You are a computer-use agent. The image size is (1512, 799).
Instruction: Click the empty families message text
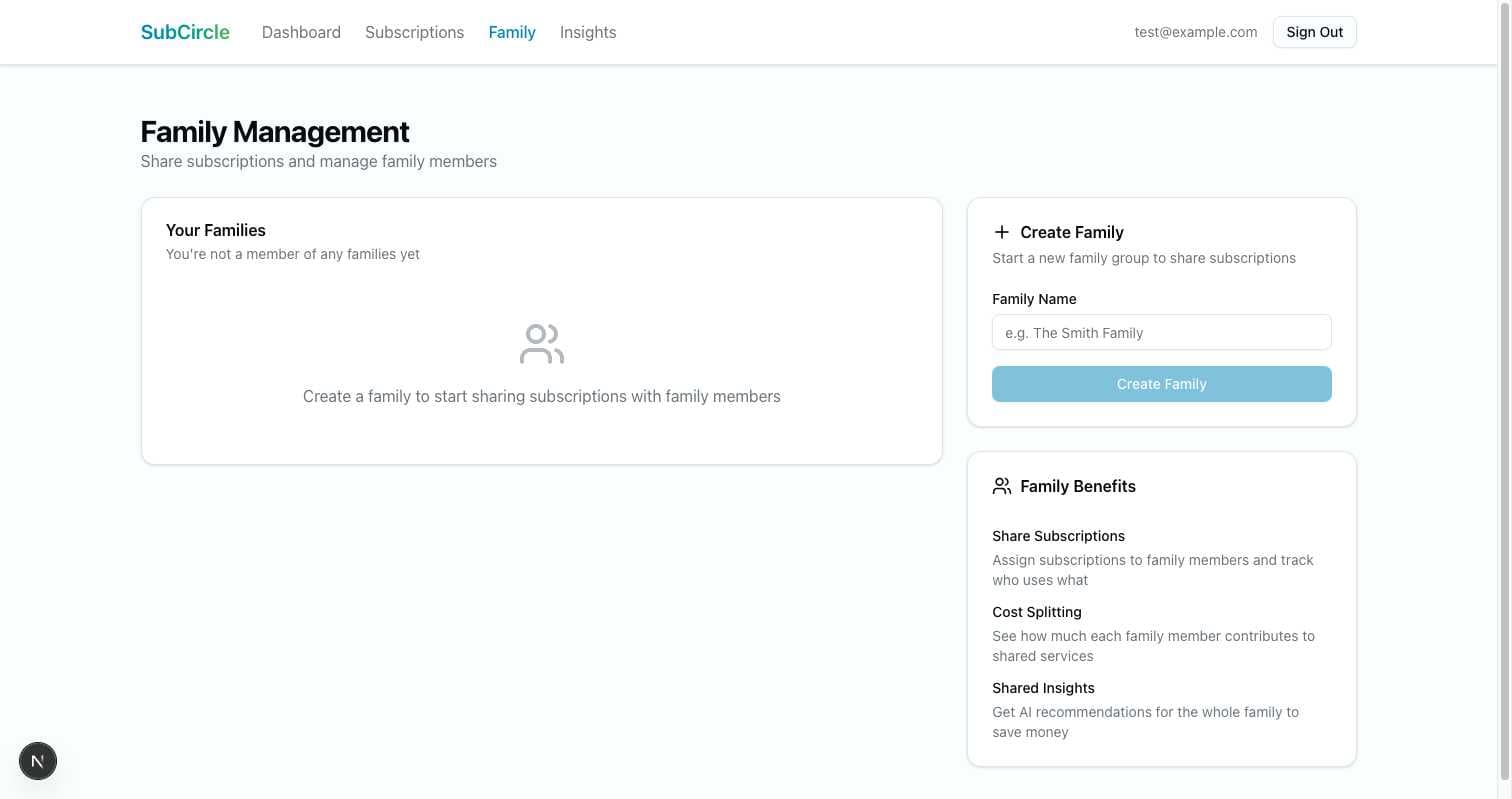(x=292, y=254)
